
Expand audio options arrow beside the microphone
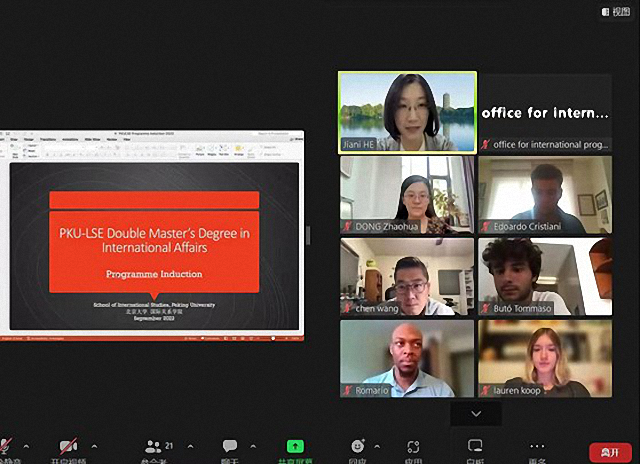coord(26,446)
